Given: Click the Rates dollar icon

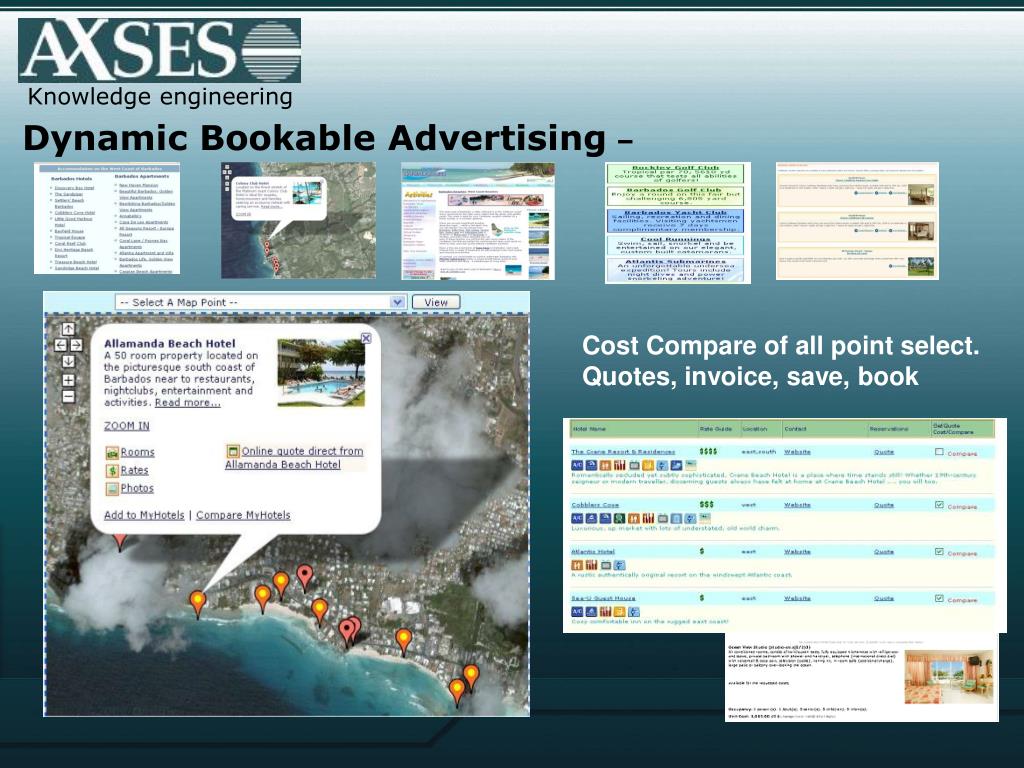Looking at the screenshot, I should [x=112, y=470].
